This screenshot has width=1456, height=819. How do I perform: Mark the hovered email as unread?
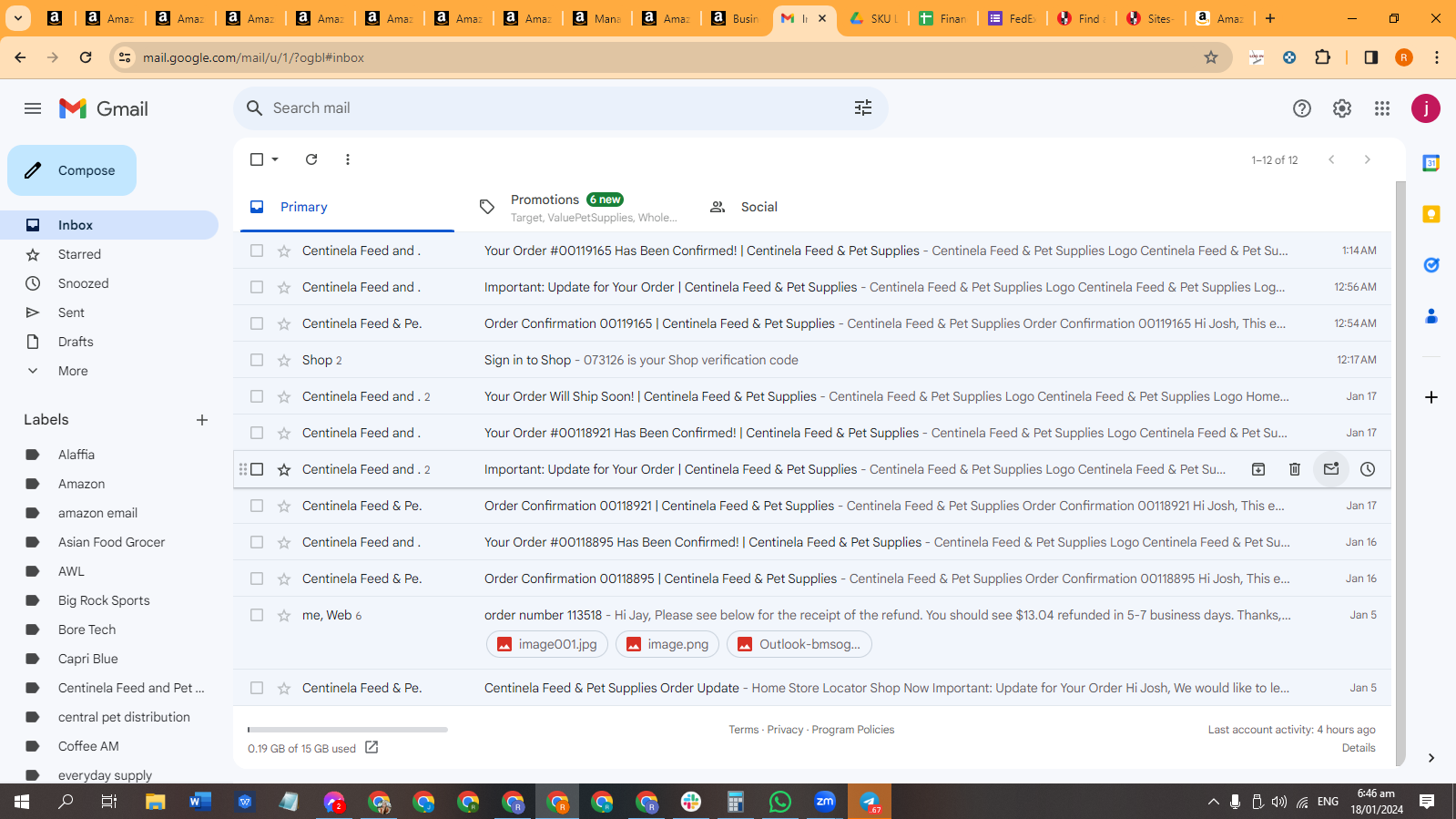coord(1331,469)
